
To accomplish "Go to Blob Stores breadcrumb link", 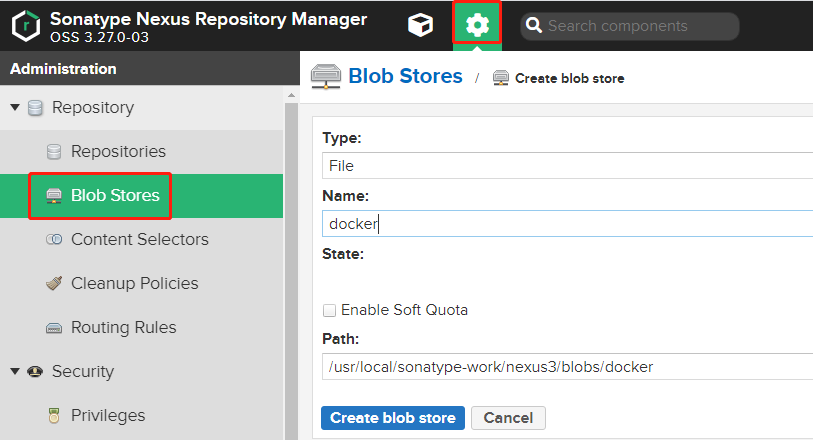I will click(x=405, y=76).
